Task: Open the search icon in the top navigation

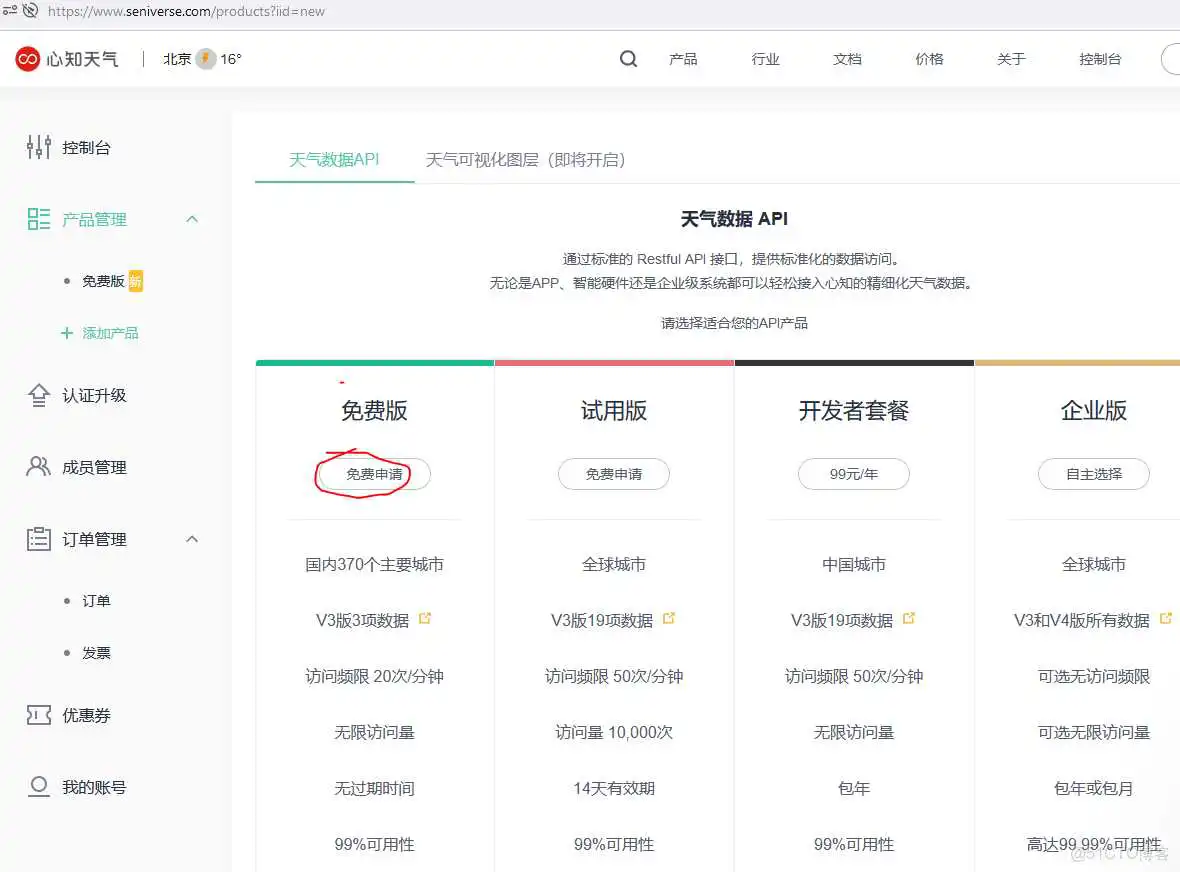Action: click(628, 59)
